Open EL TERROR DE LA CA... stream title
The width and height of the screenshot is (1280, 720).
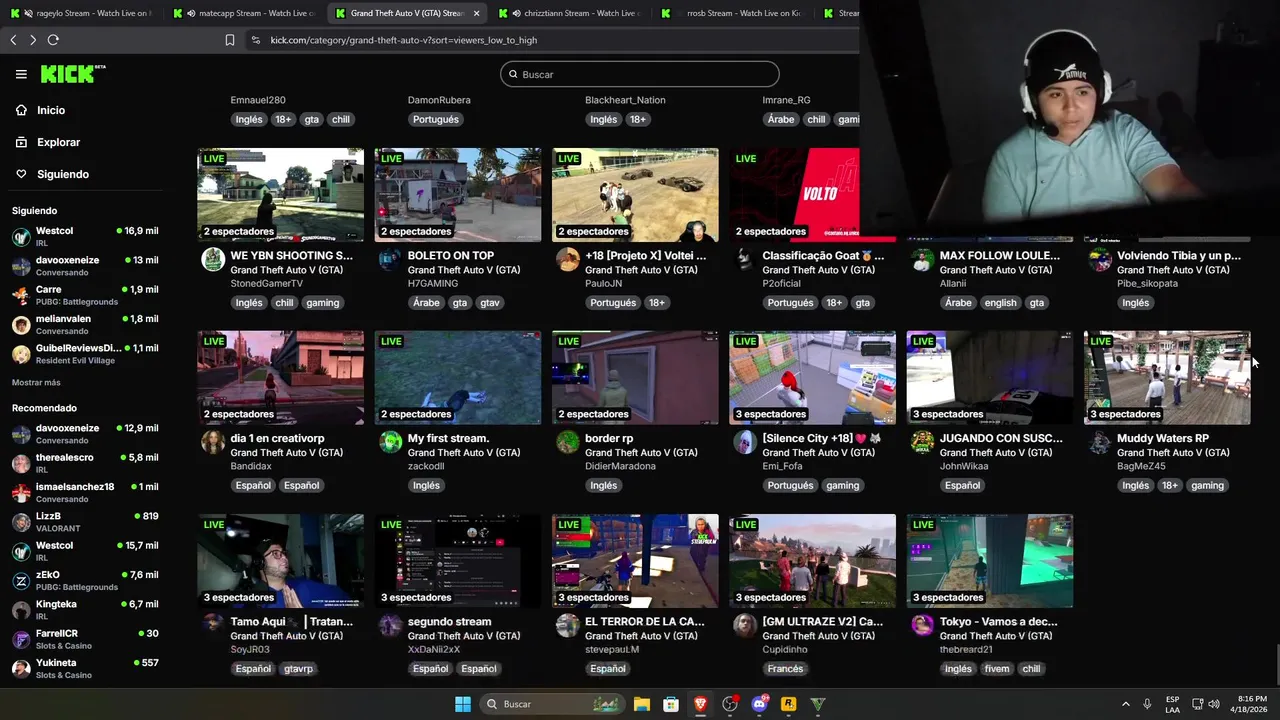click(645, 622)
